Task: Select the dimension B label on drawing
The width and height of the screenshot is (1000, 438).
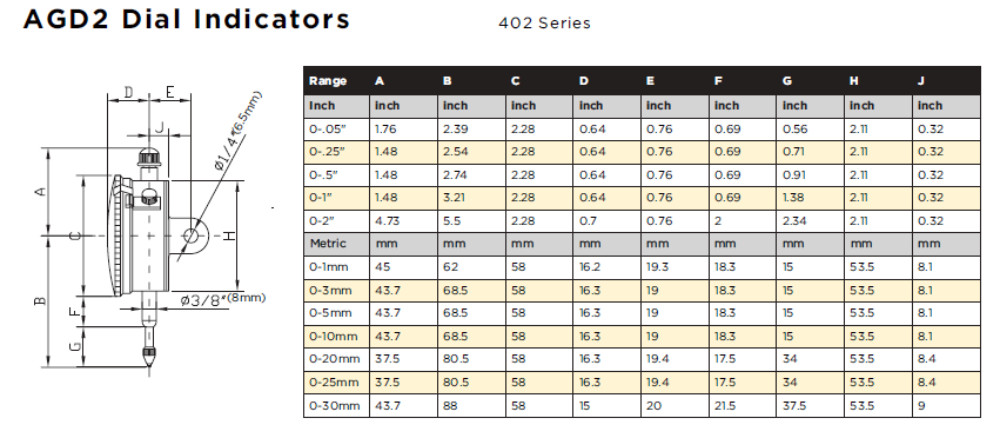Action: click(40, 300)
